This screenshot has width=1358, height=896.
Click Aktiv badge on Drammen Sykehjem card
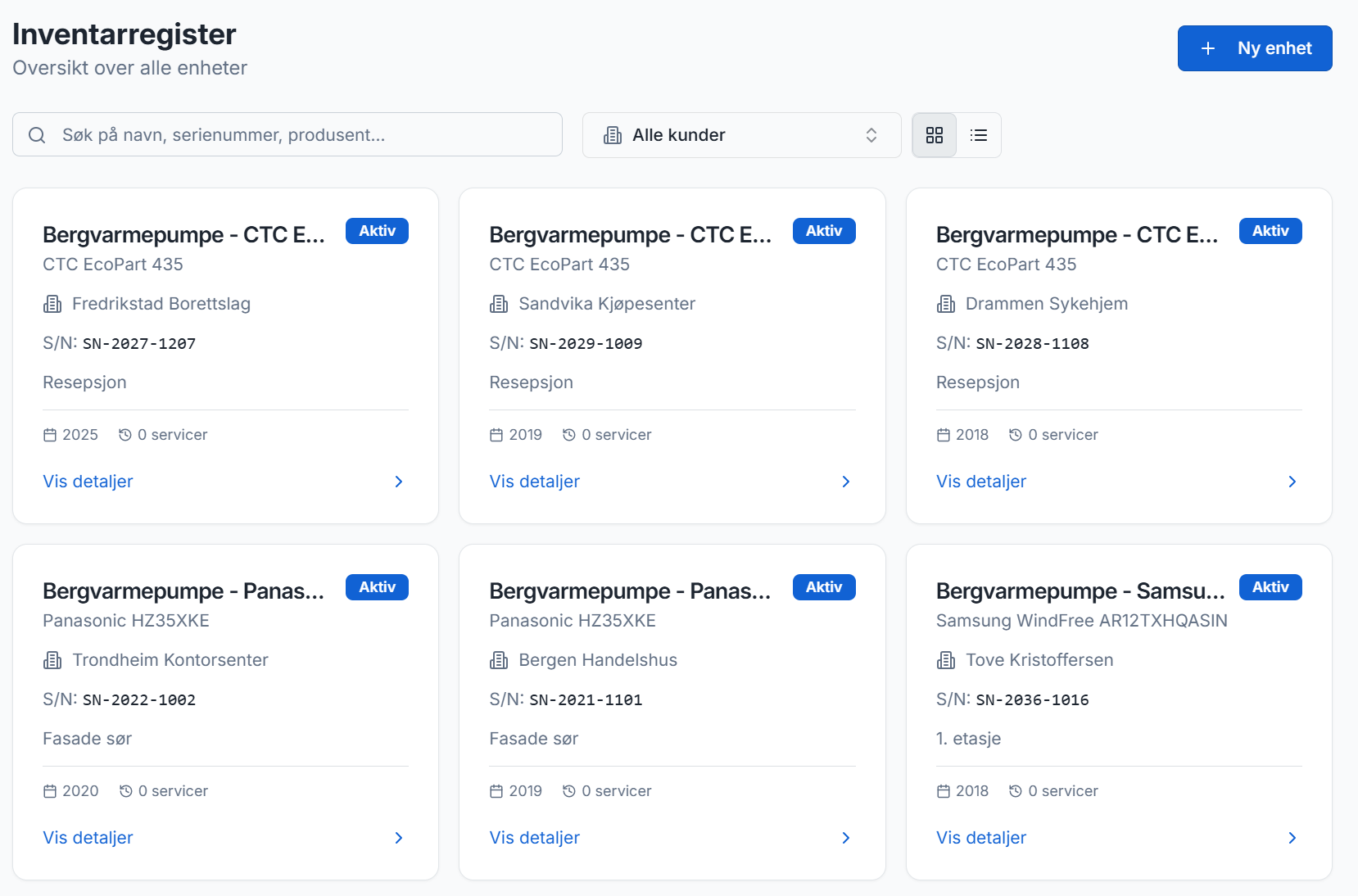(1270, 231)
